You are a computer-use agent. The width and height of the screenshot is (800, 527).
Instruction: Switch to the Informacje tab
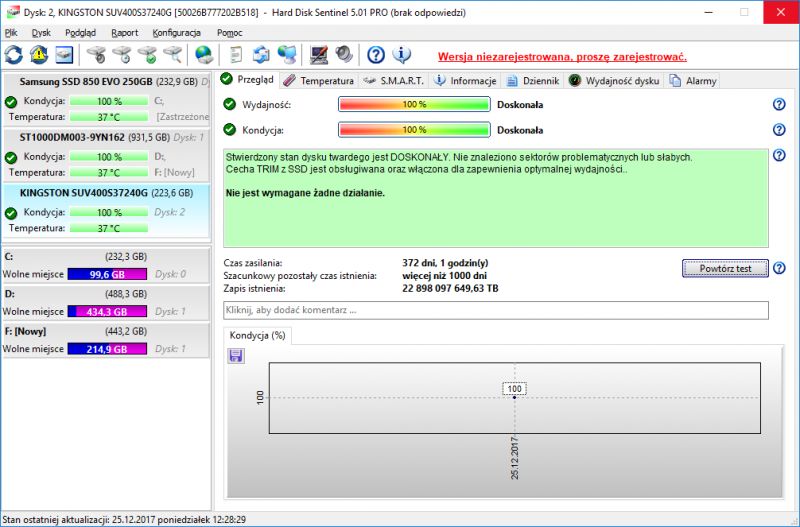pos(465,81)
